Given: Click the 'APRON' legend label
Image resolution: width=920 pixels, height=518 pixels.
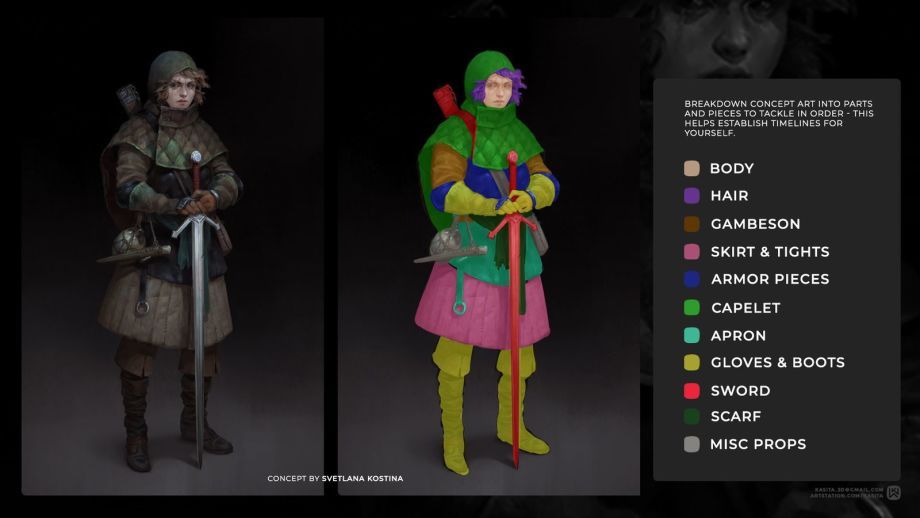Looking at the screenshot, I should 738,336.
